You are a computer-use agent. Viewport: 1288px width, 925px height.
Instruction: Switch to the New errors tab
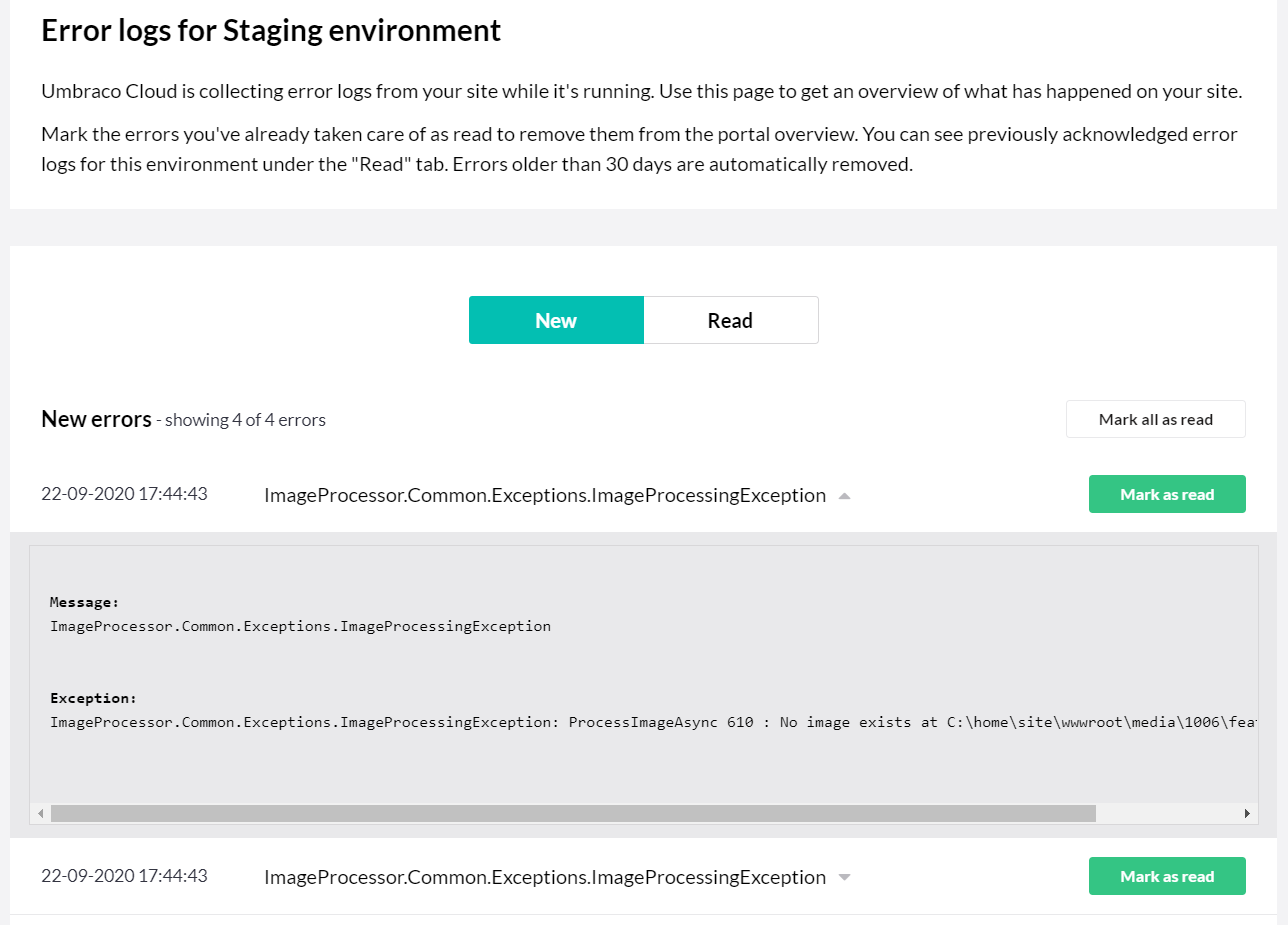tap(556, 320)
